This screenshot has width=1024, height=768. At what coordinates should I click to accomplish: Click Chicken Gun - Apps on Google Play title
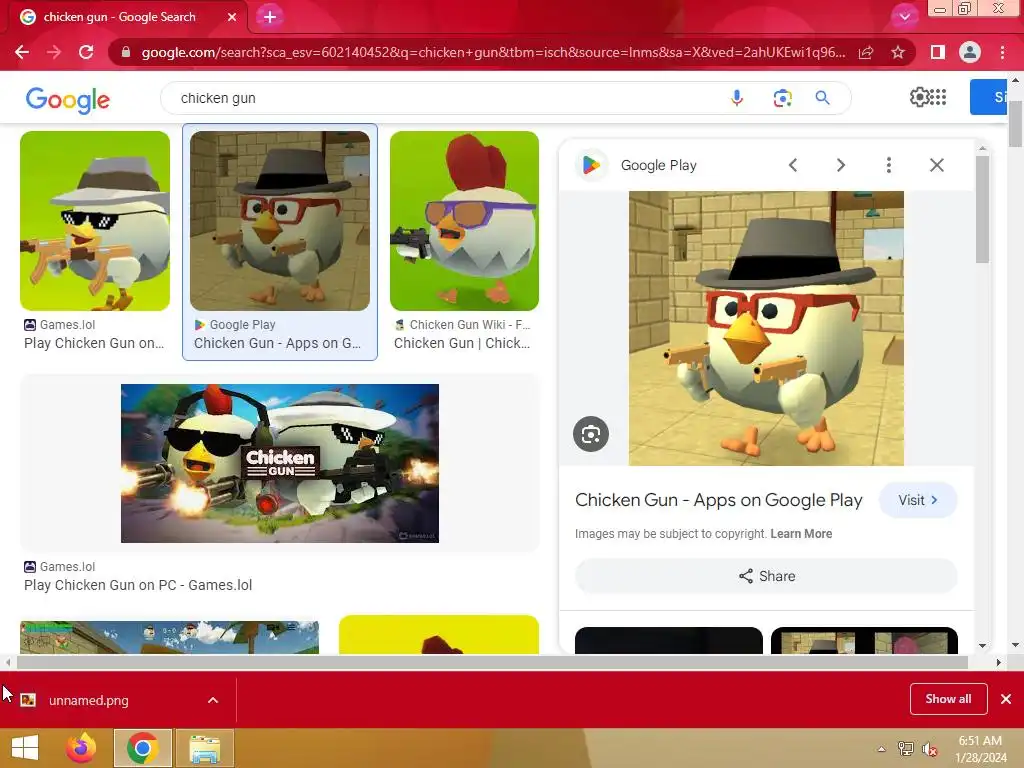(x=718, y=500)
